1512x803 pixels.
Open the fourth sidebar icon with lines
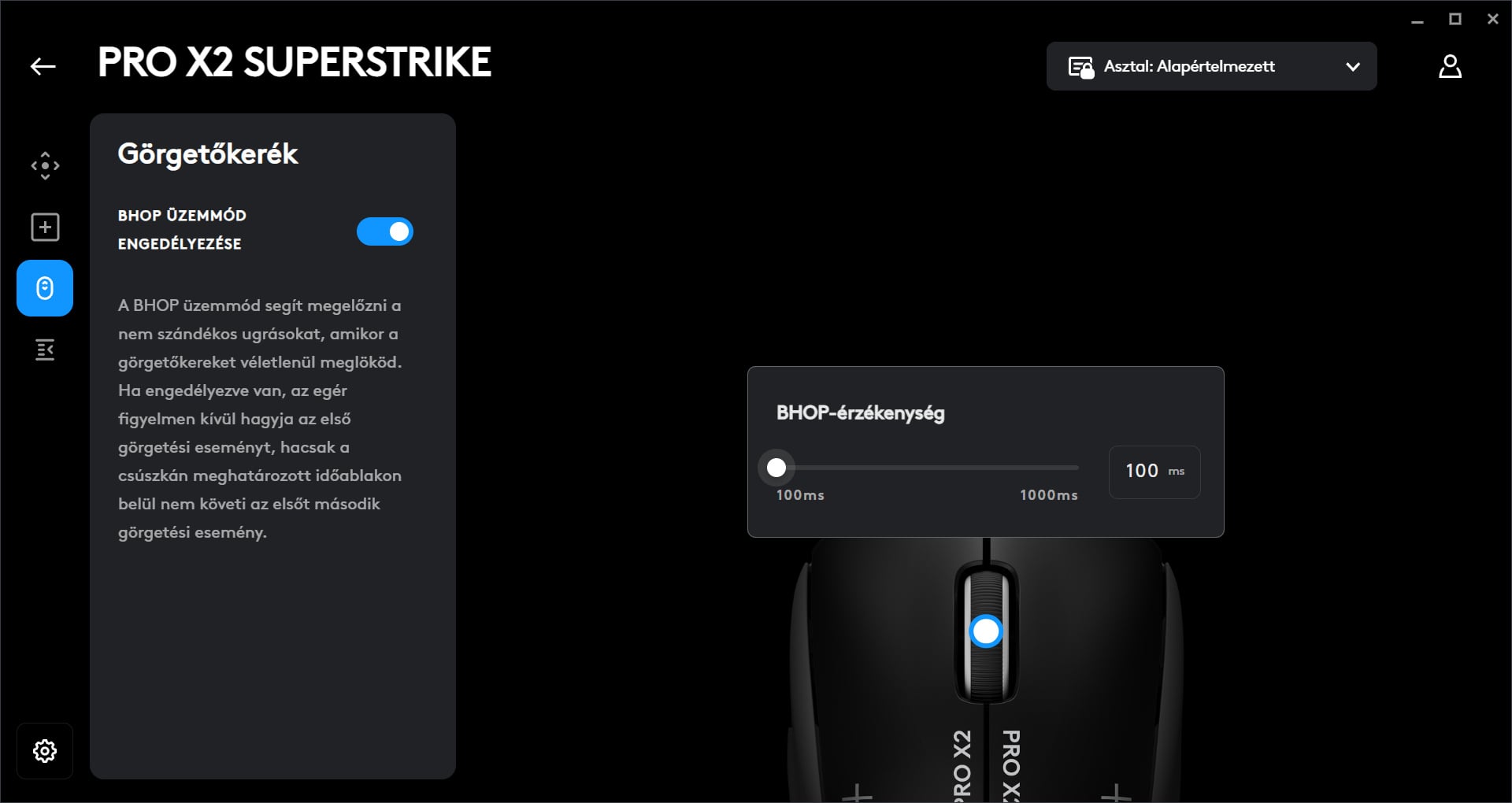tap(45, 350)
